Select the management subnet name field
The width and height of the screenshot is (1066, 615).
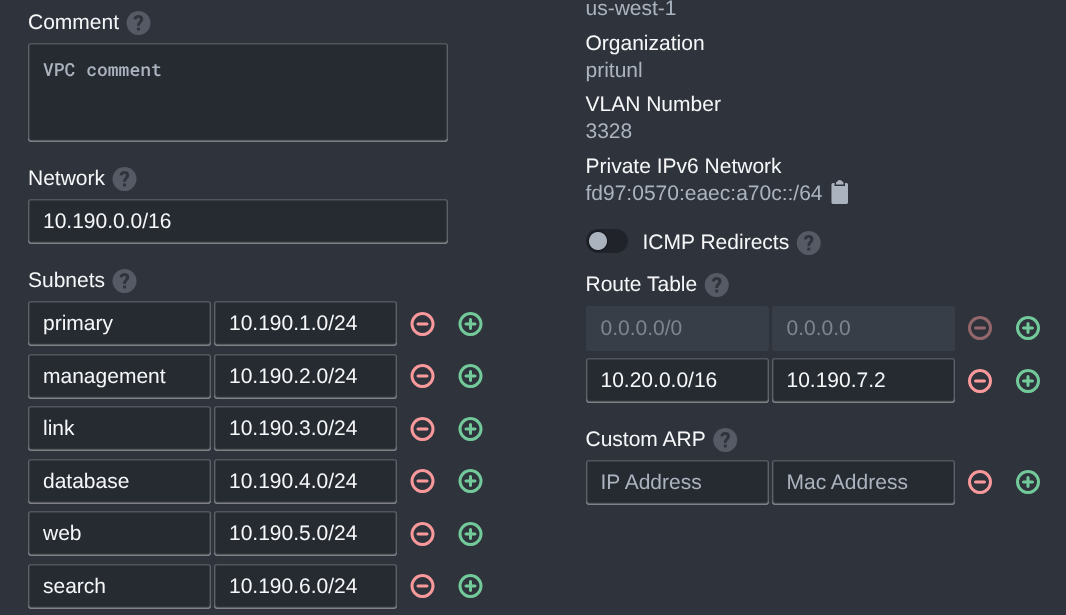pyautogui.click(x=118, y=376)
